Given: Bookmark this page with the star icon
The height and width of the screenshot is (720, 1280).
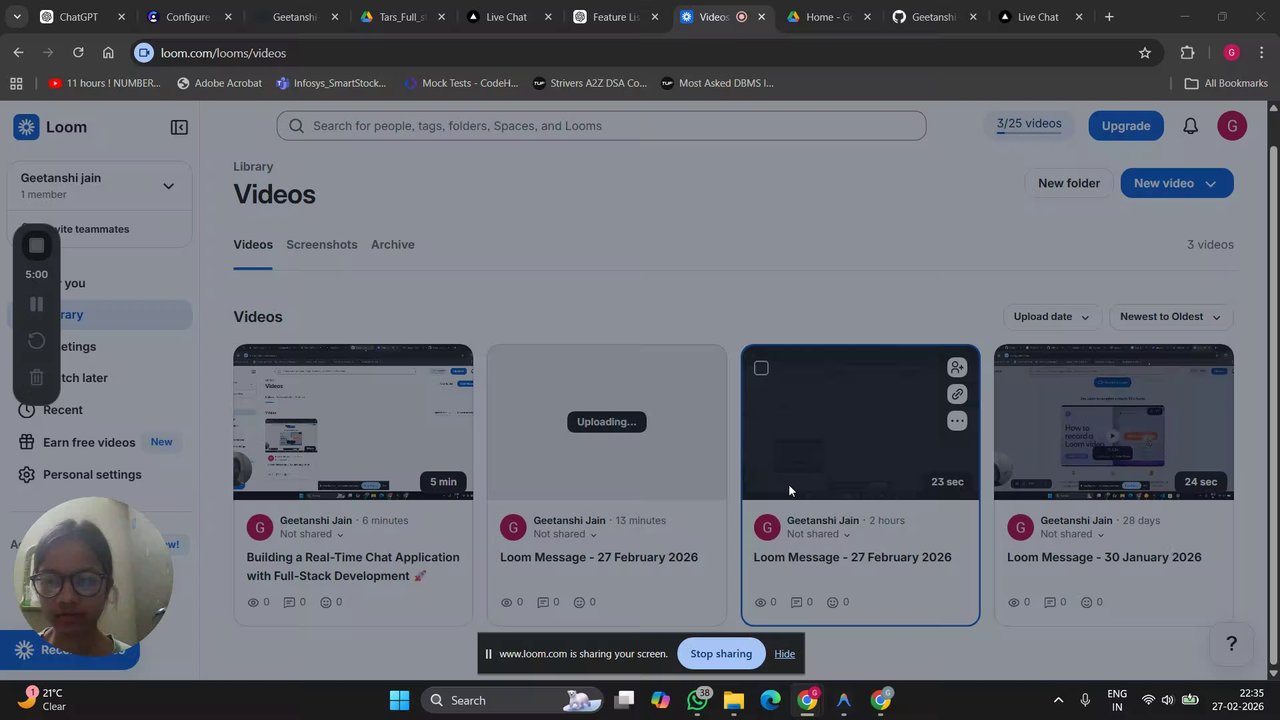Looking at the screenshot, I should tap(1145, 53).
